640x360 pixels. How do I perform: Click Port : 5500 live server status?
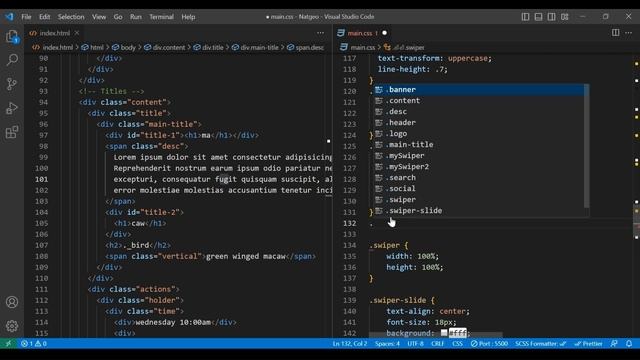click(489, 344)
